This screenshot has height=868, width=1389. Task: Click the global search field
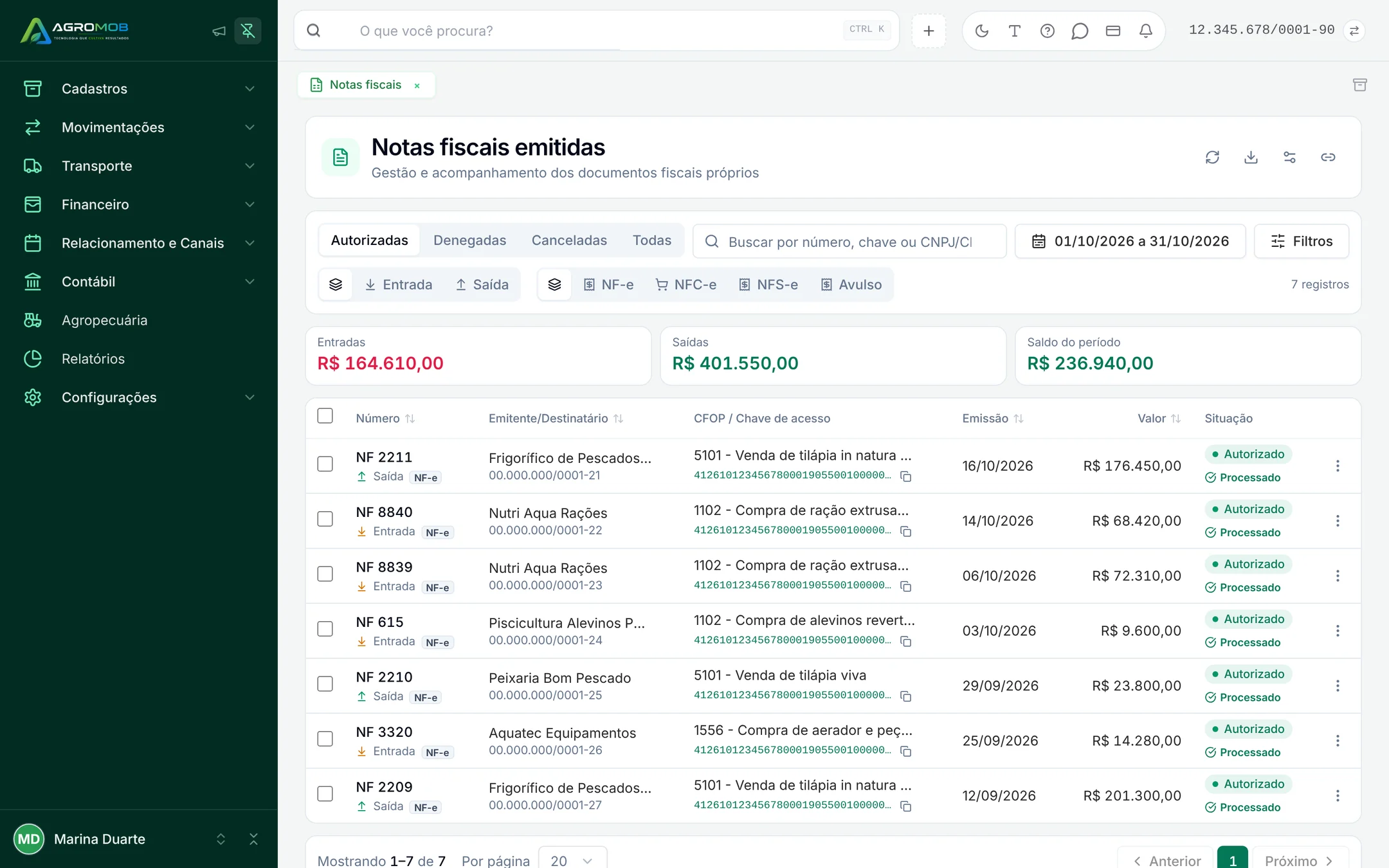(597, 31)
